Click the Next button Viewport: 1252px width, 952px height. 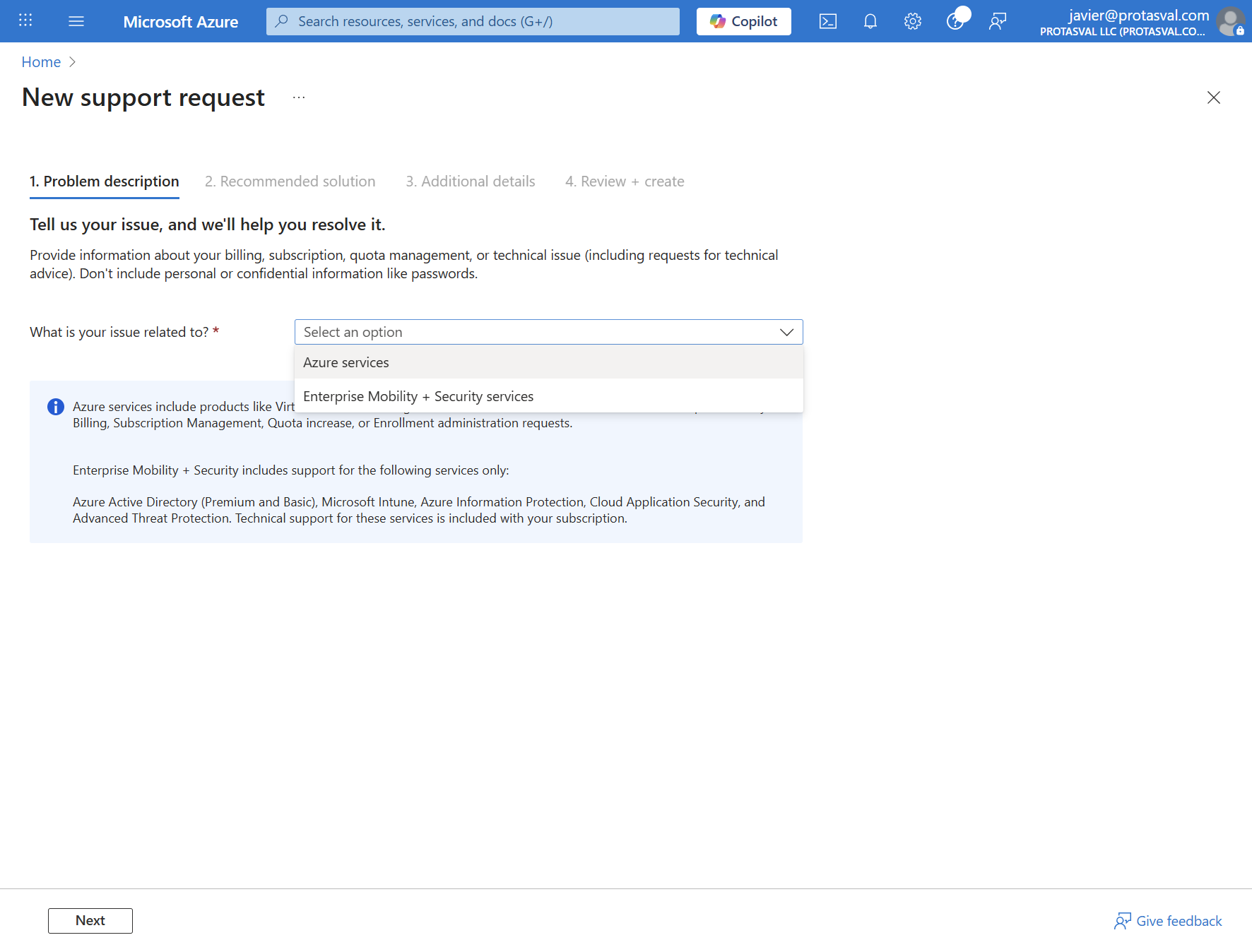(90, 921)
